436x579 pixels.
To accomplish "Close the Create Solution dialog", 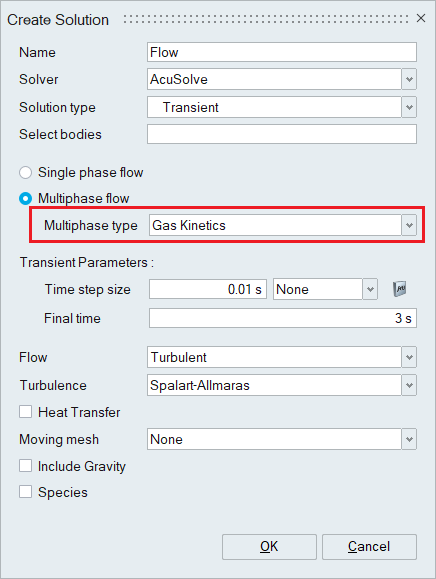I will (421, 18).
